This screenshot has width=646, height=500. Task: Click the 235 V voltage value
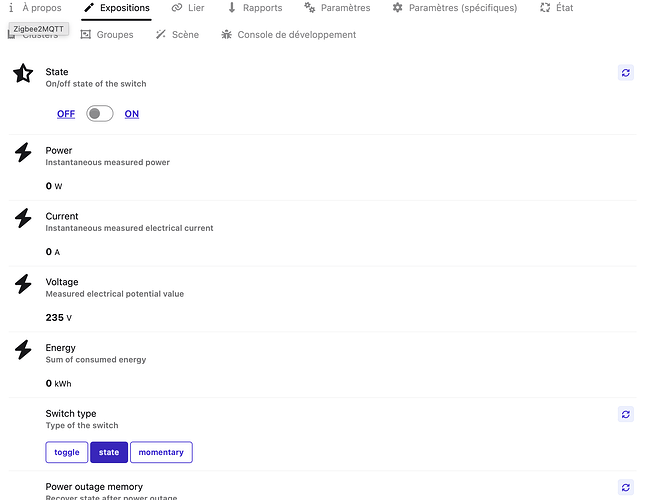pyautogui.click(x=59, y=318)
